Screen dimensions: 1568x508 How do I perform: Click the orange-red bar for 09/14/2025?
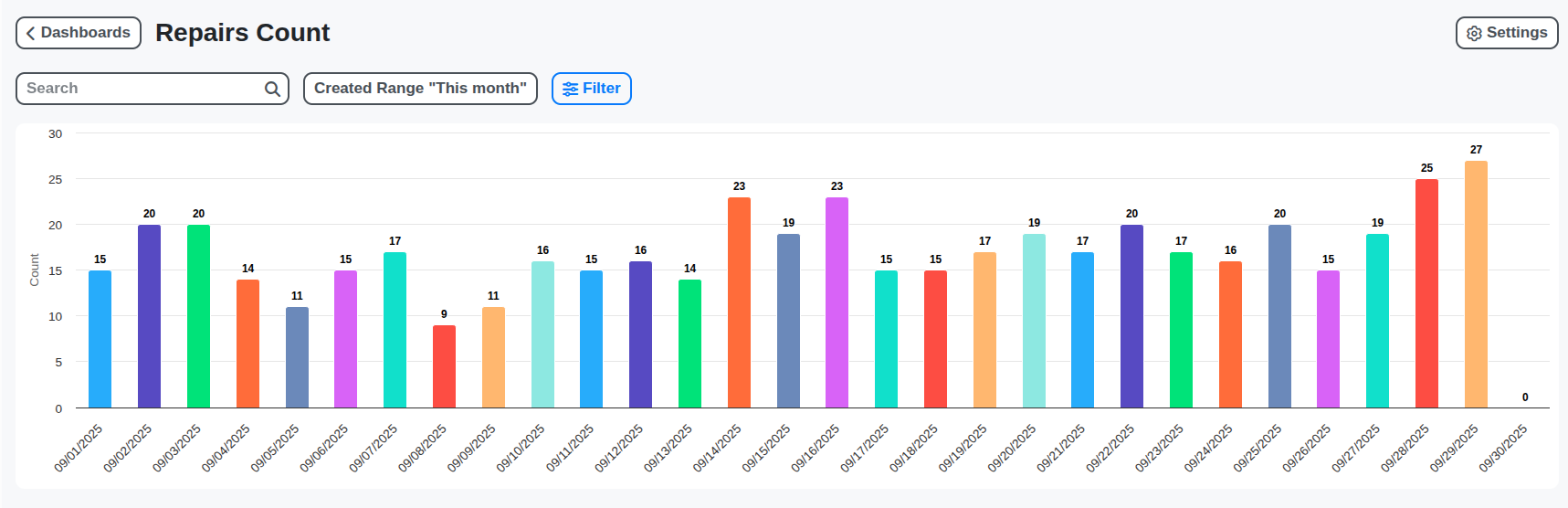pos(739,302)
